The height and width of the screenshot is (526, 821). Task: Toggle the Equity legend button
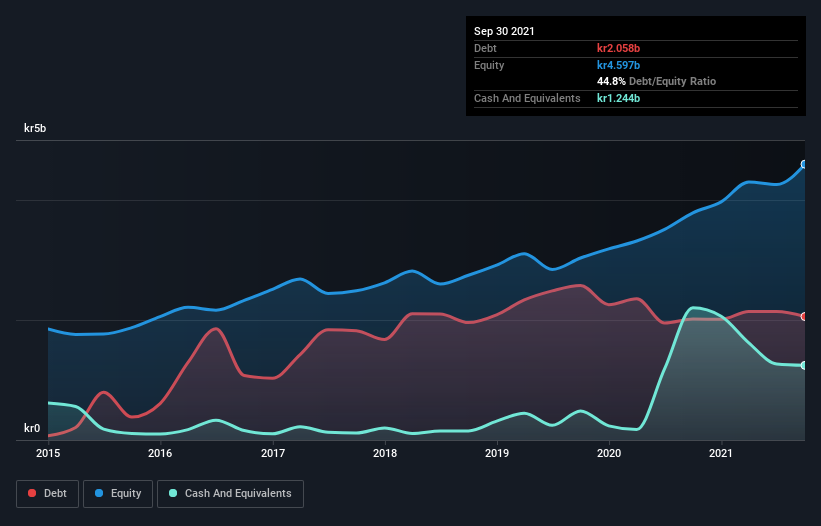point(118,494)
